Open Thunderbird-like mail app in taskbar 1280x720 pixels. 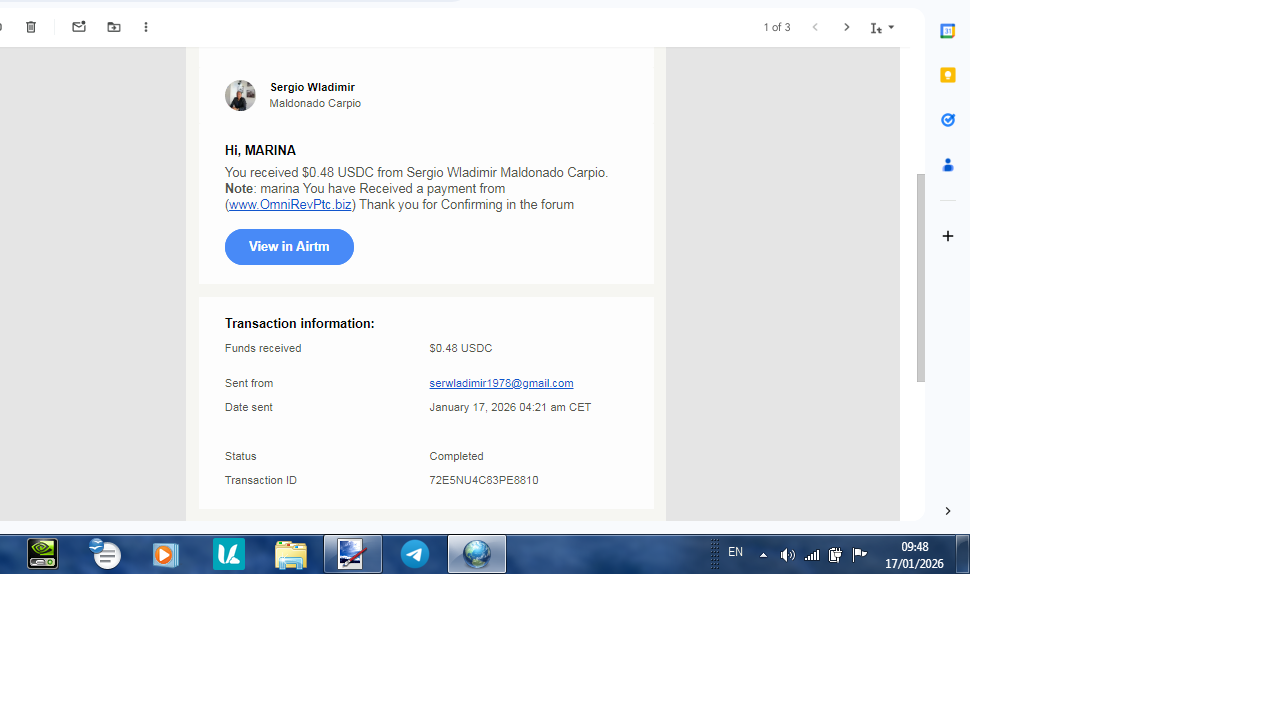[x=104, y=554]
